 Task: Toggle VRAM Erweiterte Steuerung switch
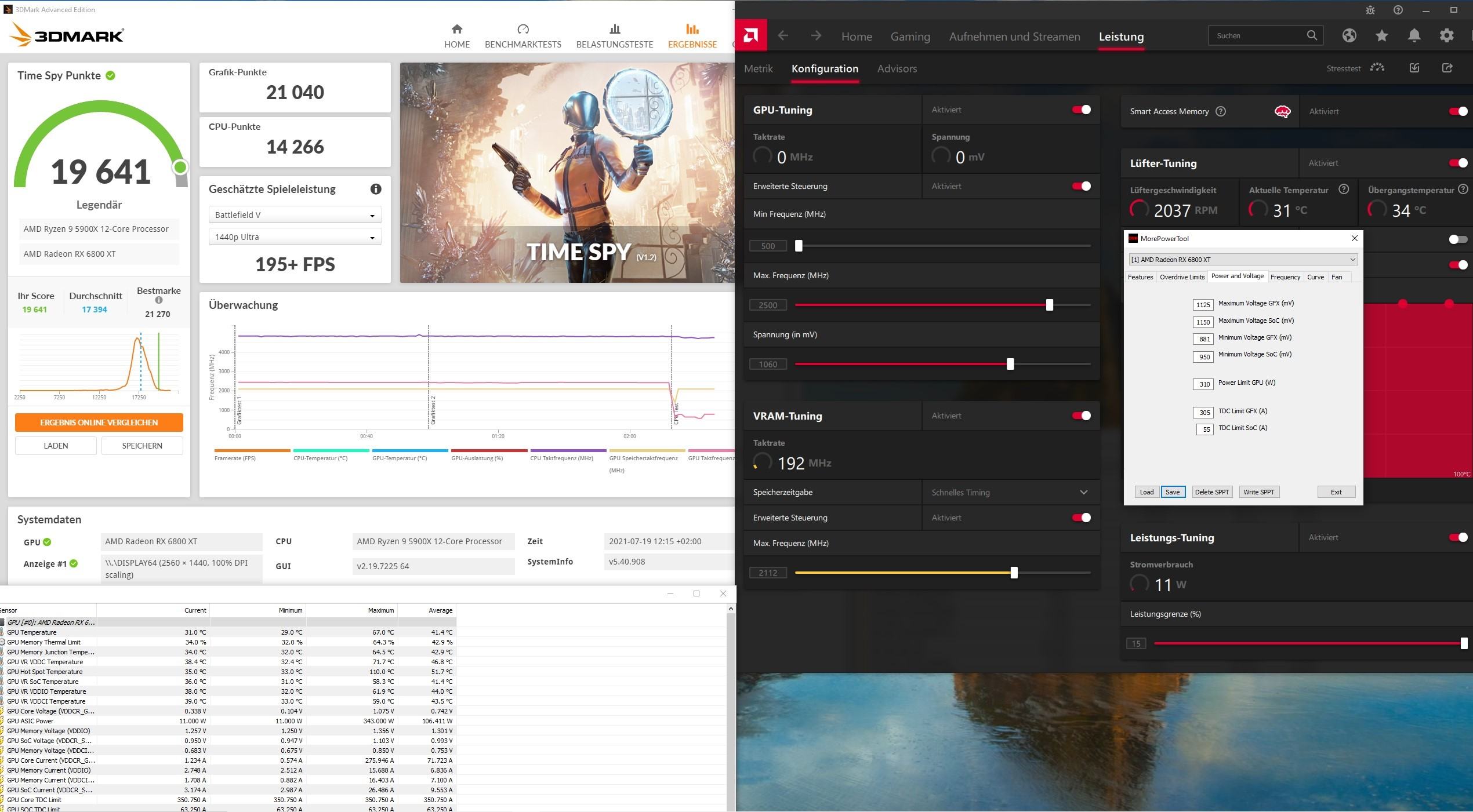(x=1081, y=518)
